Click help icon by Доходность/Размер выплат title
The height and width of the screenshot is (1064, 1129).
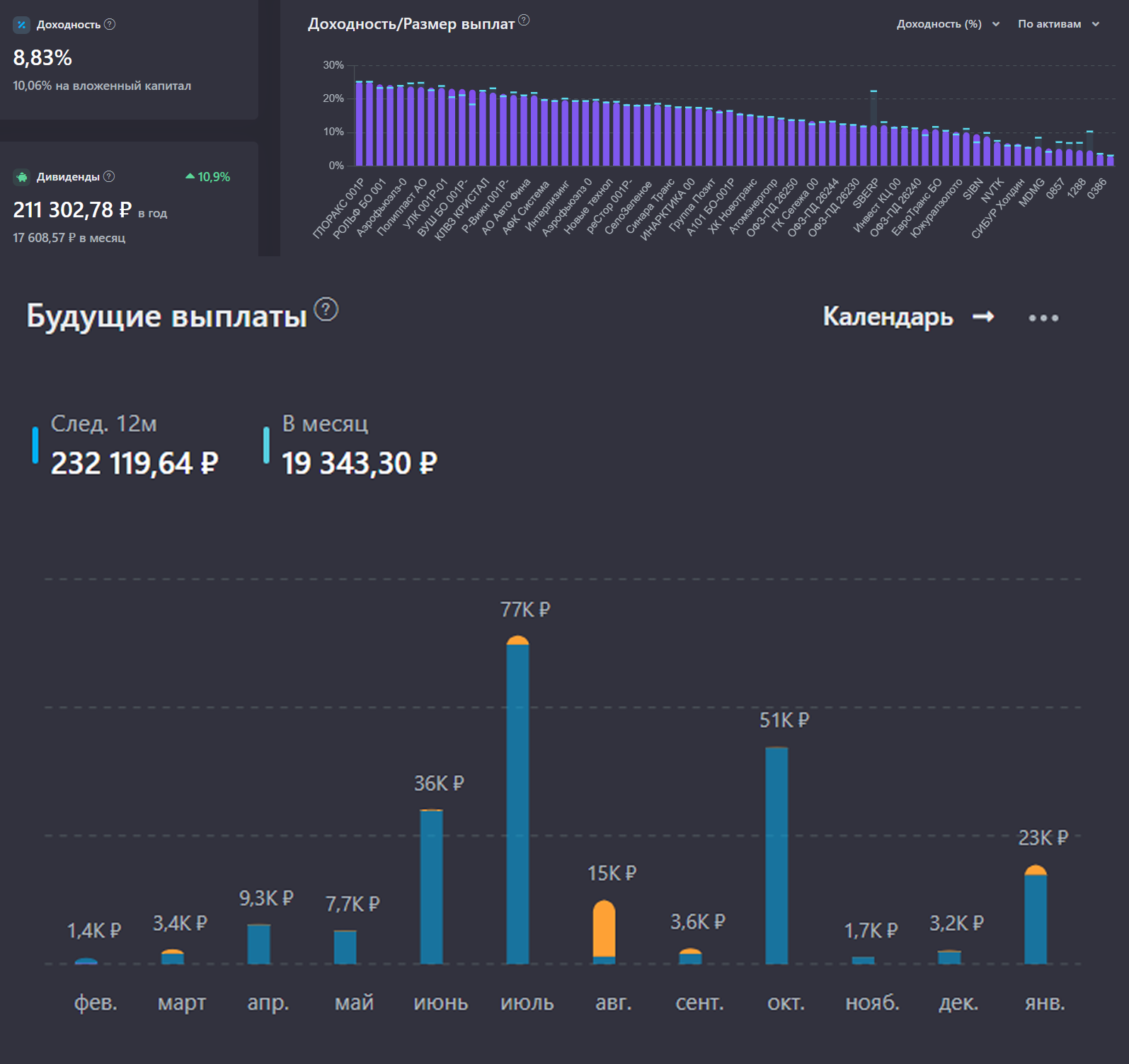coord(524,20)
